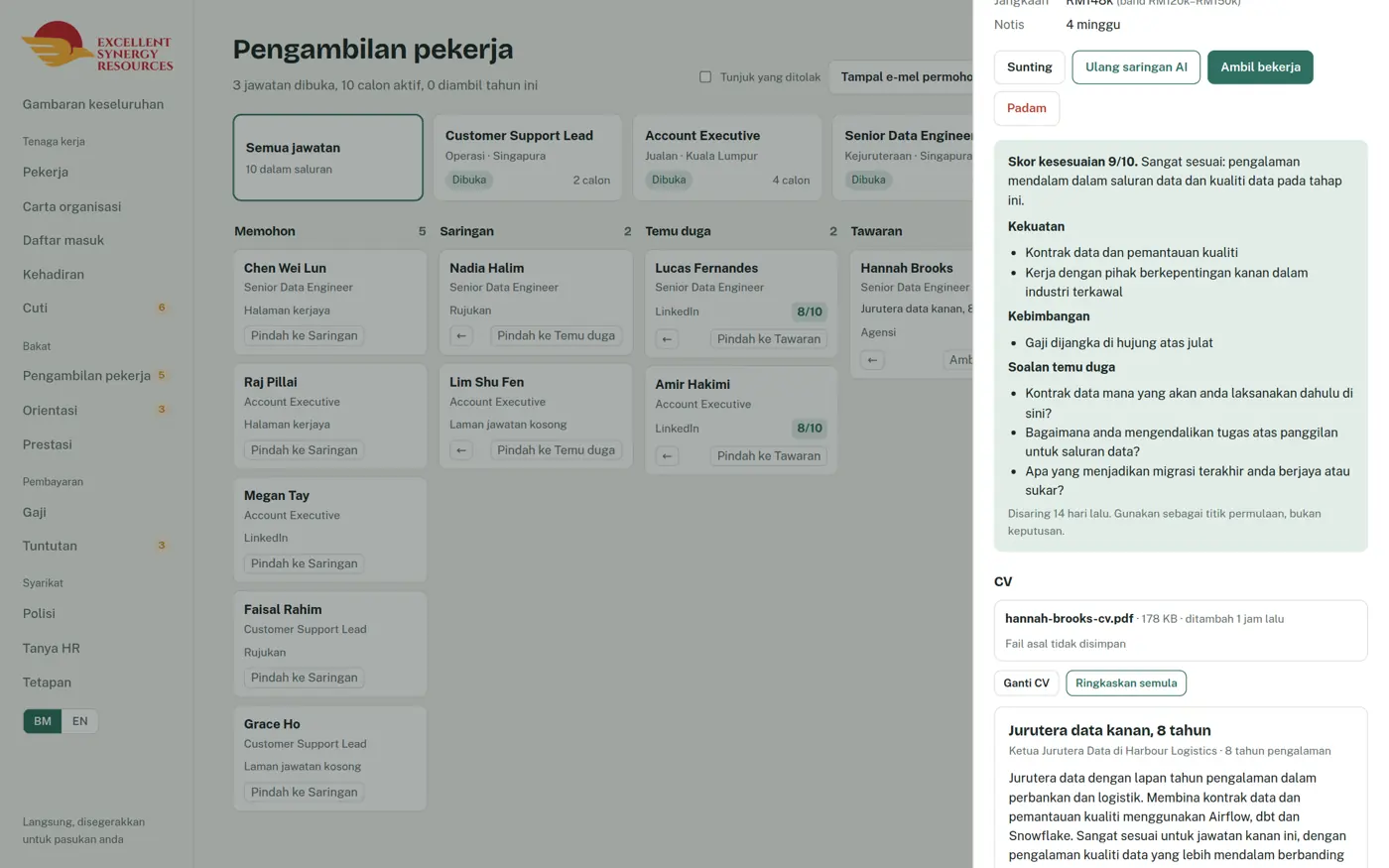The image size is (1389, 868).
Task: Click the Excellent Synergy Resources logo
Action: tap(97, 46)
